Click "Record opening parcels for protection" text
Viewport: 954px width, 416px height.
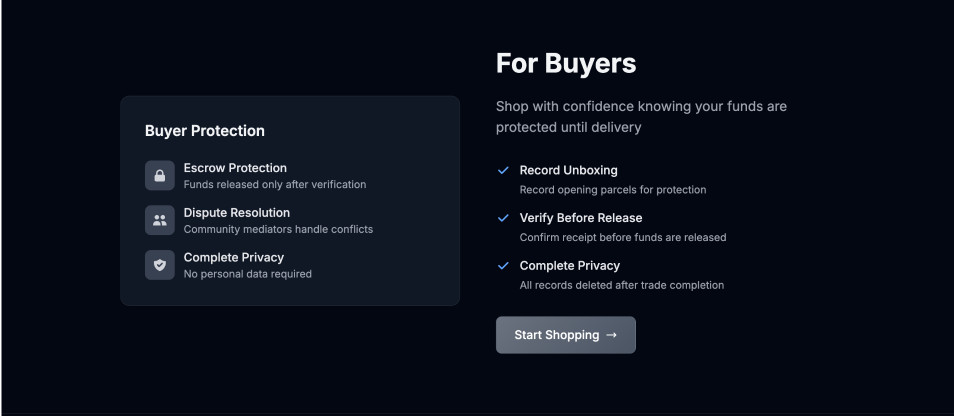(x=613, y=189)
